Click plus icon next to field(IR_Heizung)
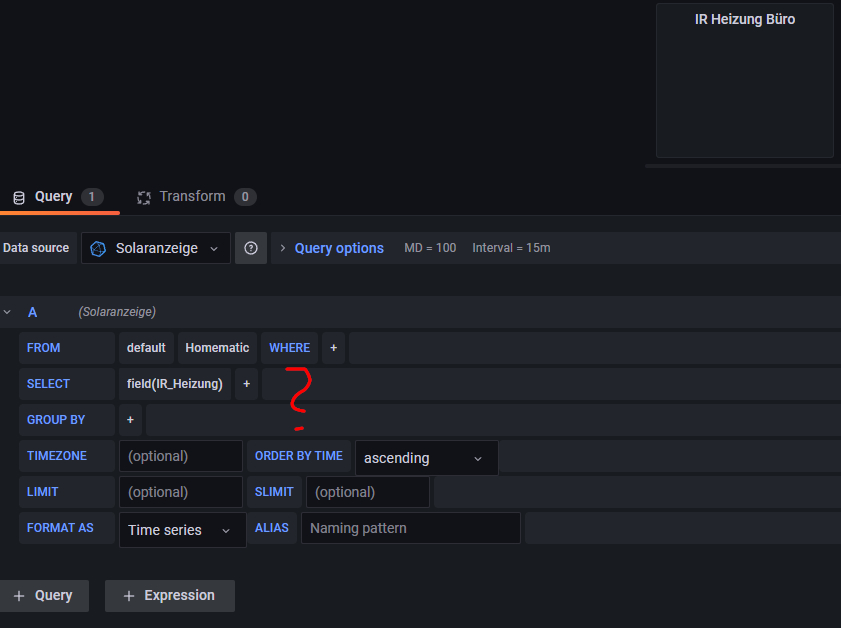The height and width of the screenshot is (628, 841). 246,384
